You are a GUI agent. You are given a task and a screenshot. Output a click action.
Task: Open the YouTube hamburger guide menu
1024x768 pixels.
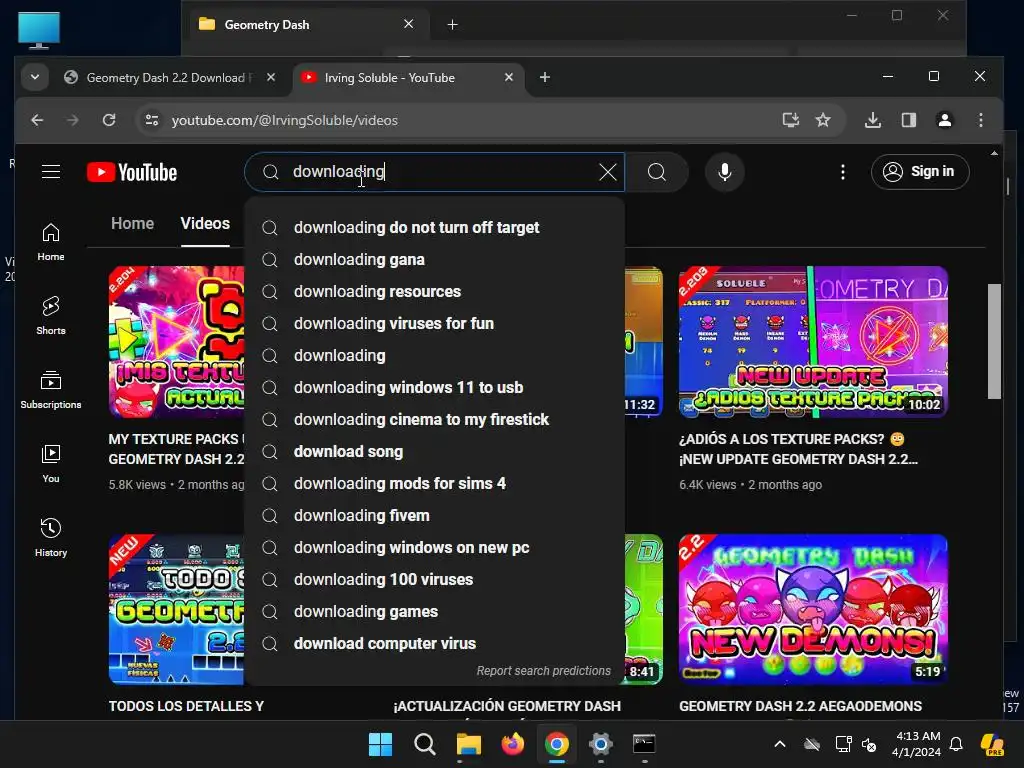[x=51, y=172]
